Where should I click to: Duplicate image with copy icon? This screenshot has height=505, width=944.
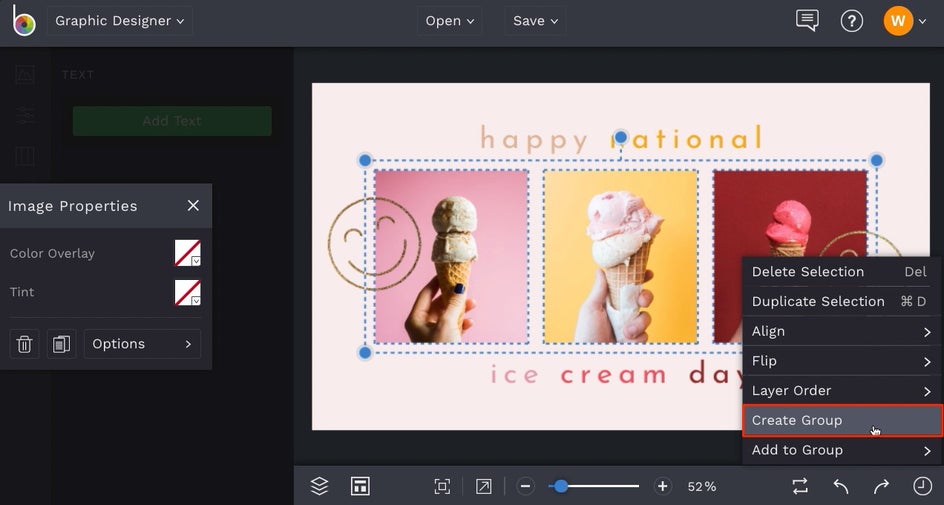pos(61,344)
